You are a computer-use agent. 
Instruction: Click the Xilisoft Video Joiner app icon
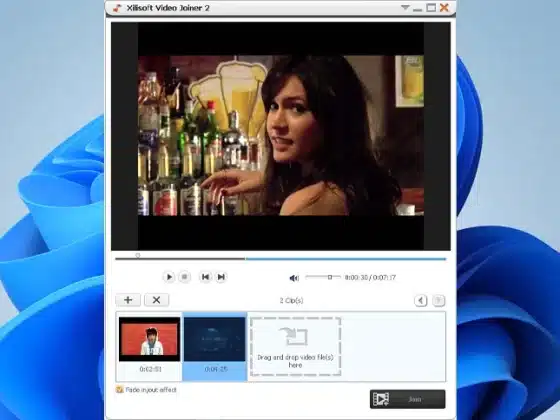[x=117, y=8]
